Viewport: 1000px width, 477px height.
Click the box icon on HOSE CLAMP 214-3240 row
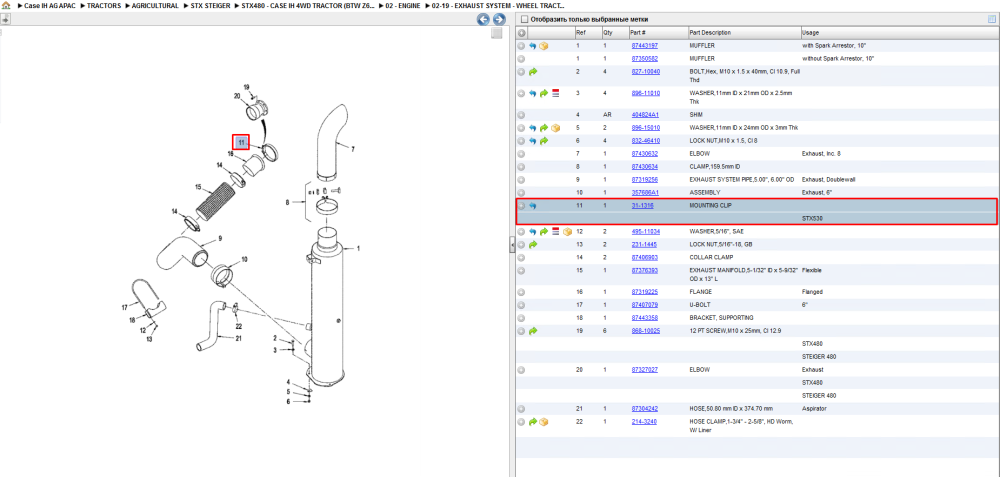pos(544,422)
